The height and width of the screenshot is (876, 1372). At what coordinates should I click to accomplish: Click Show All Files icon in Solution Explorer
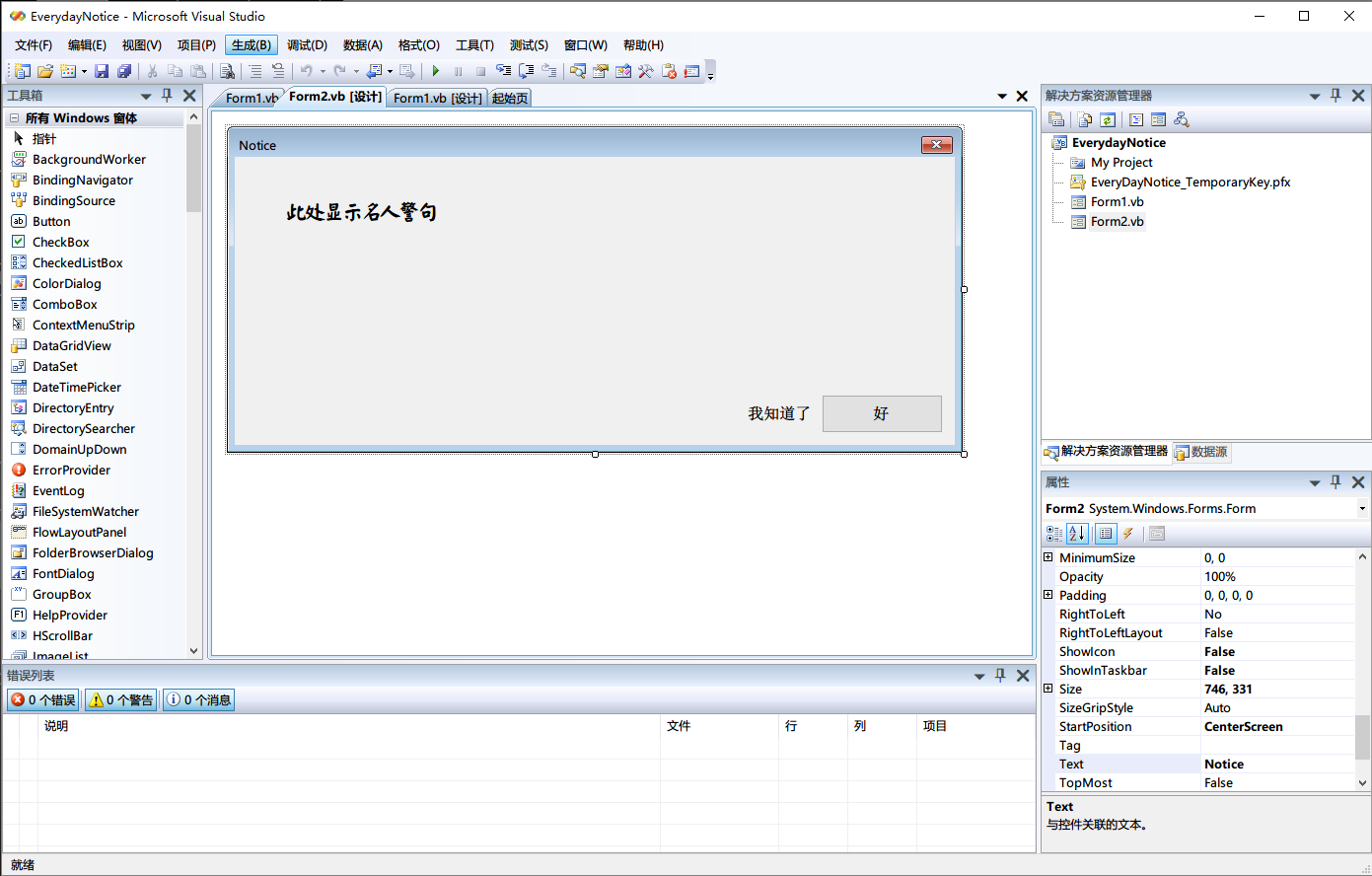click(x=1085, y=119)
